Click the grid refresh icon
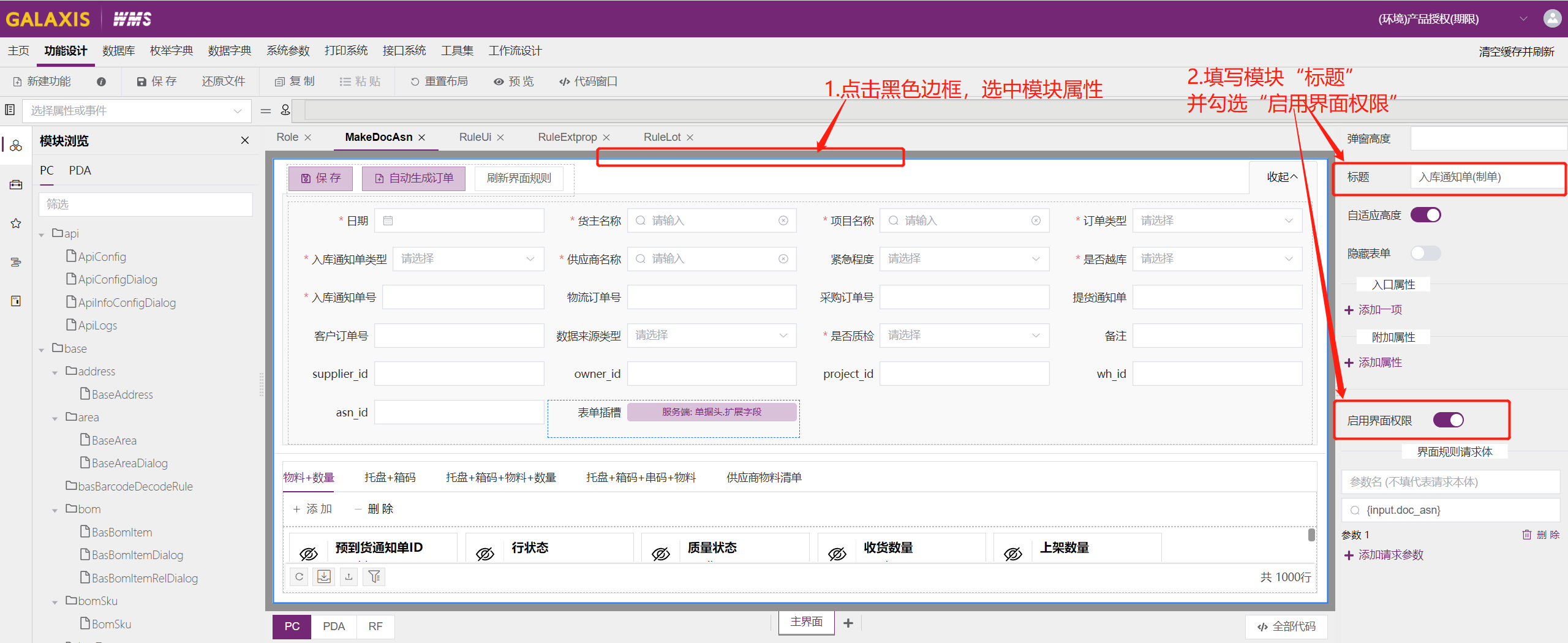The width and height of the screenshot is (1568, 643). [x=299, y=577]
